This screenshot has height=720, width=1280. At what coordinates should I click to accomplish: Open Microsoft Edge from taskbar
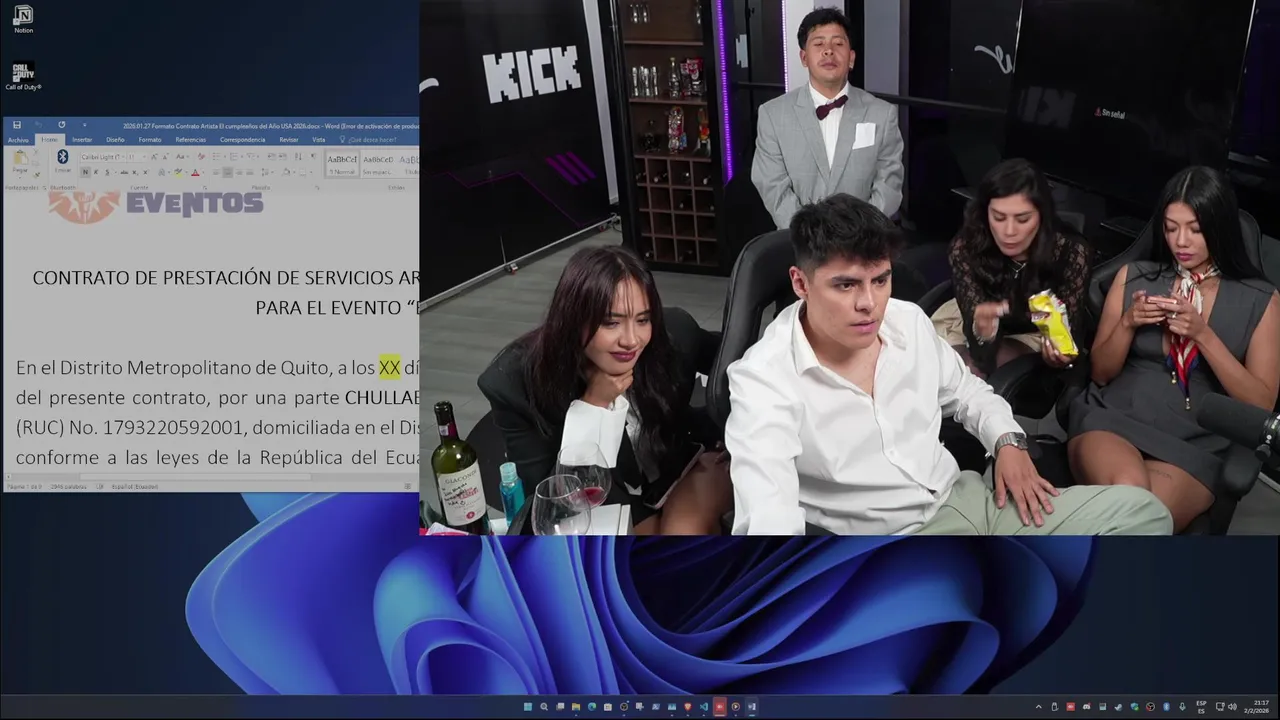592,707
